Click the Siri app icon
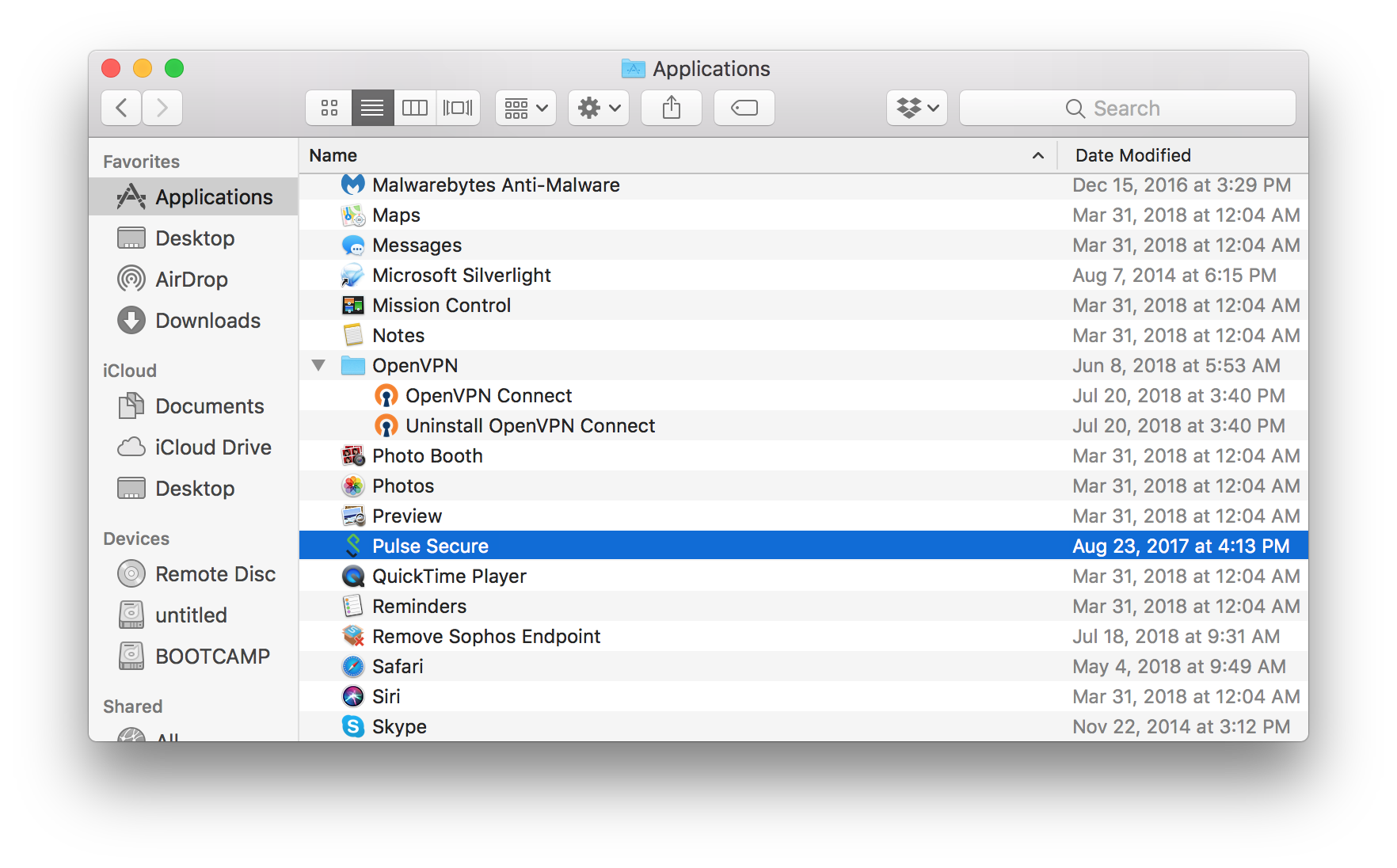This screenshot has height=868, width=1397. (x=353, y=697)
